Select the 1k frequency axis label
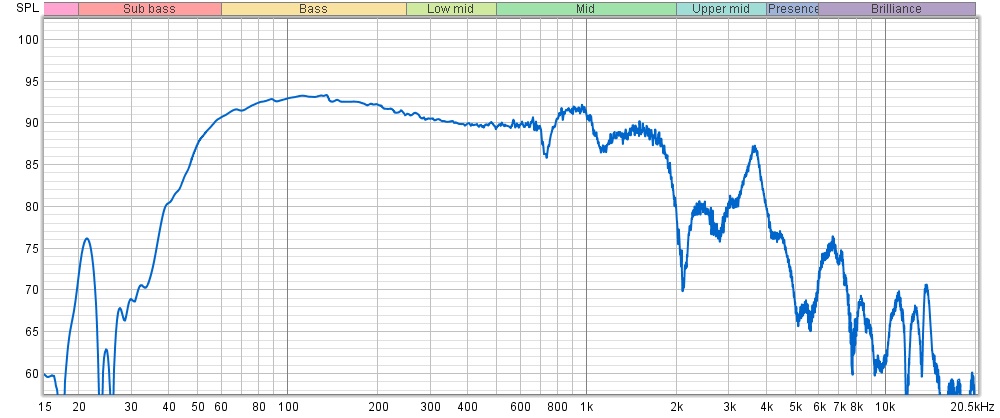 (x=587, y=407)
